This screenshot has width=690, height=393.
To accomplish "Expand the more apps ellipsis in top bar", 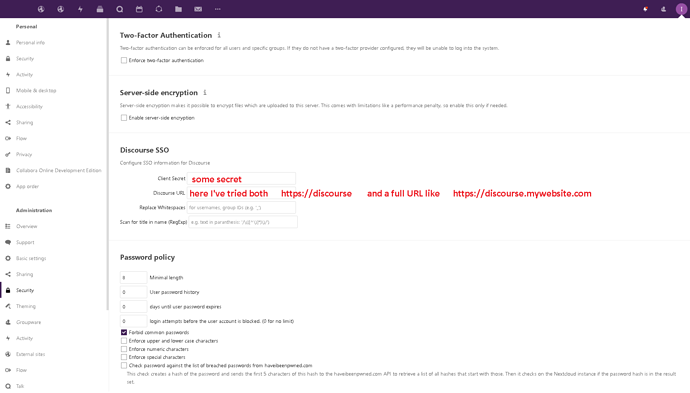I will click(217, 9).
